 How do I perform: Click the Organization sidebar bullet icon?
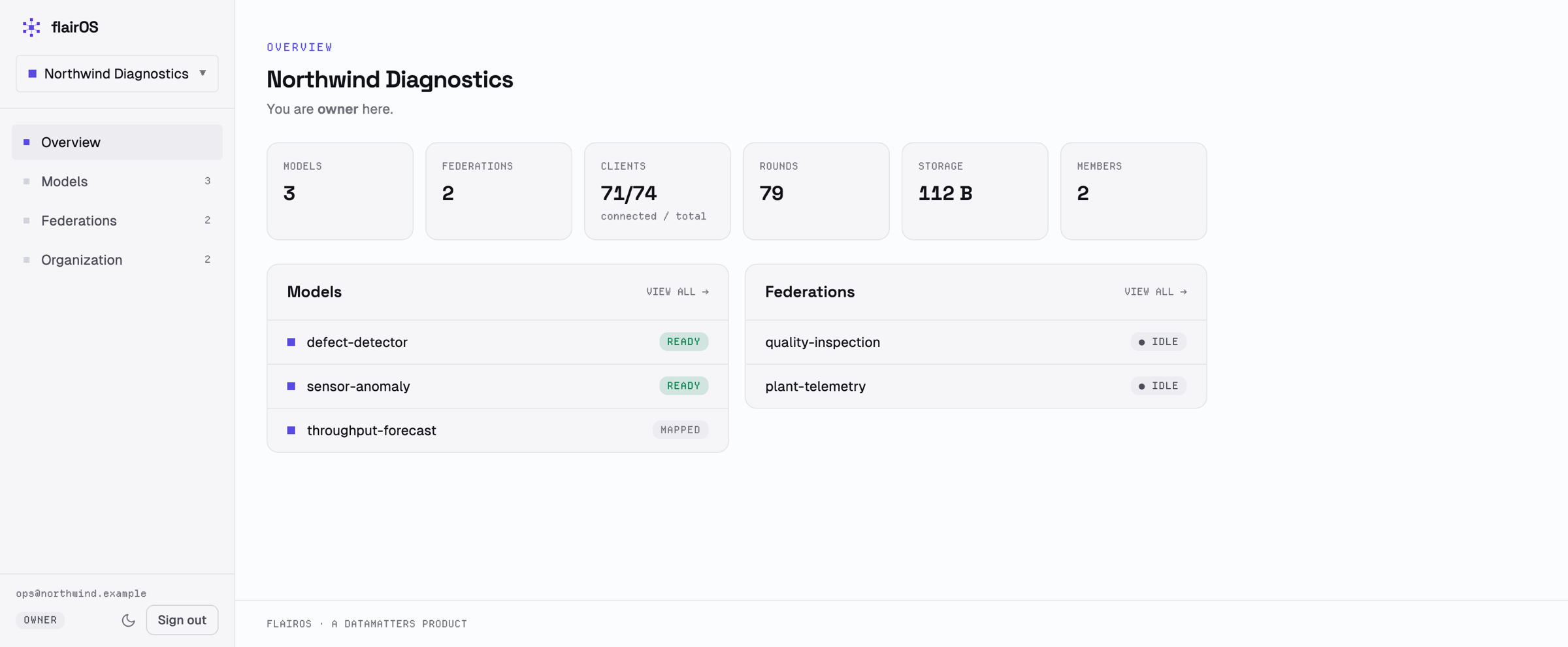tap(27, 260)
